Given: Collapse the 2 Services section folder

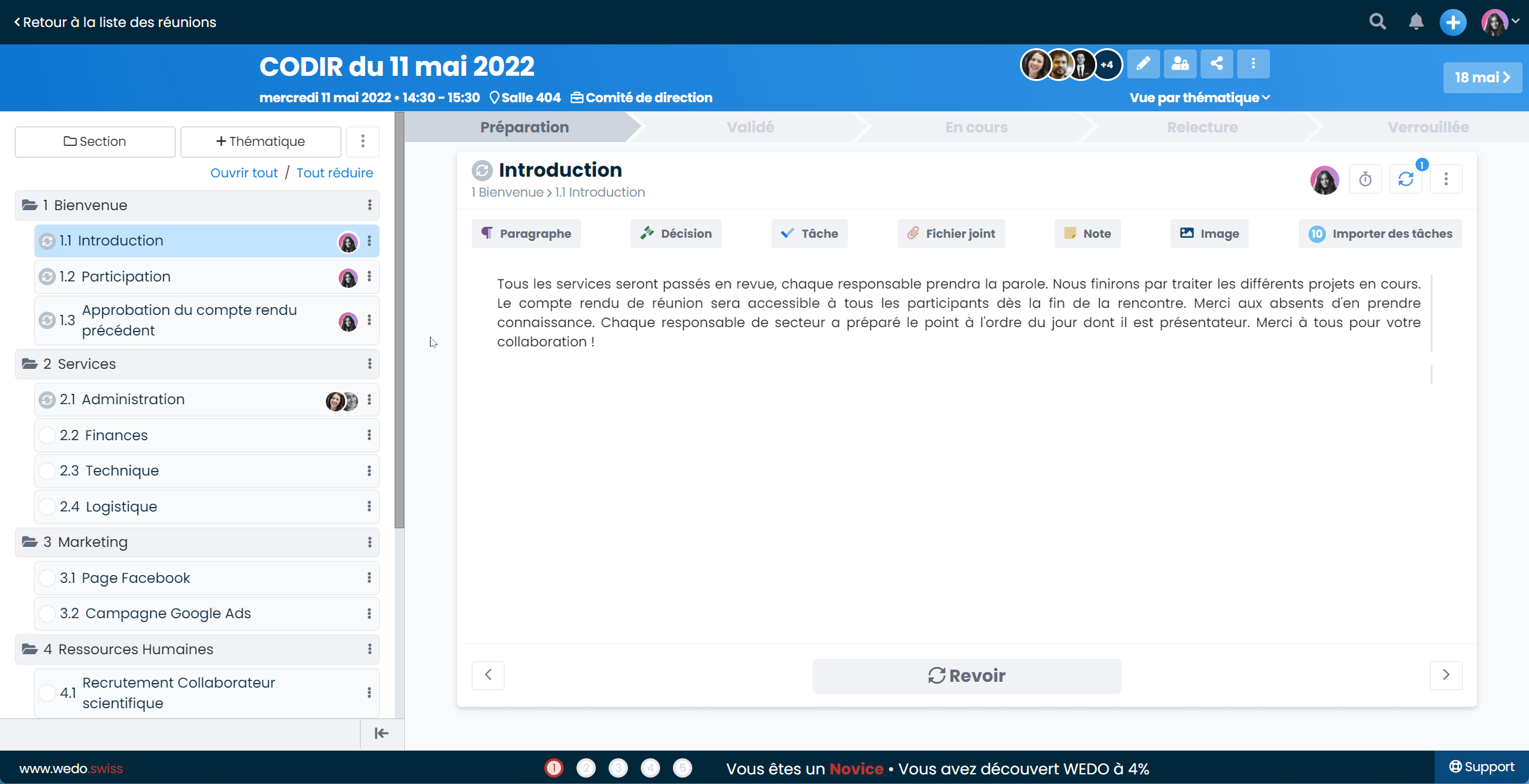Looking at the screenshot, I should (30, 364).
